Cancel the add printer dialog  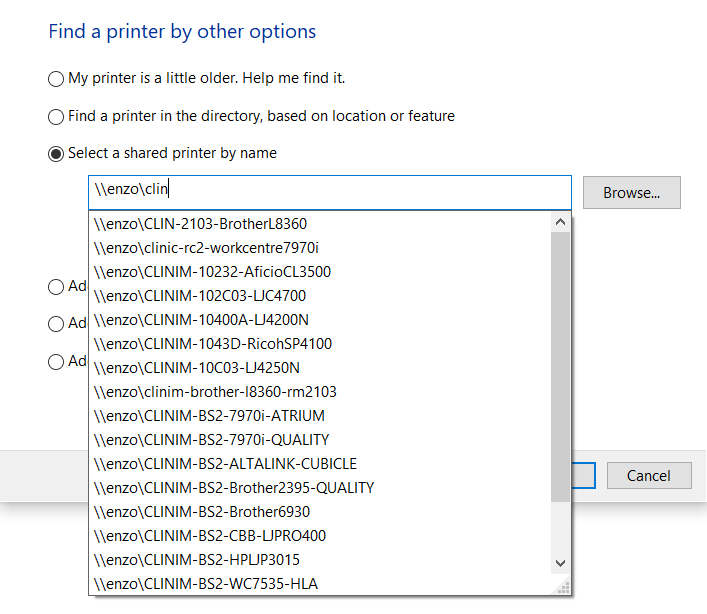point(649,476)
